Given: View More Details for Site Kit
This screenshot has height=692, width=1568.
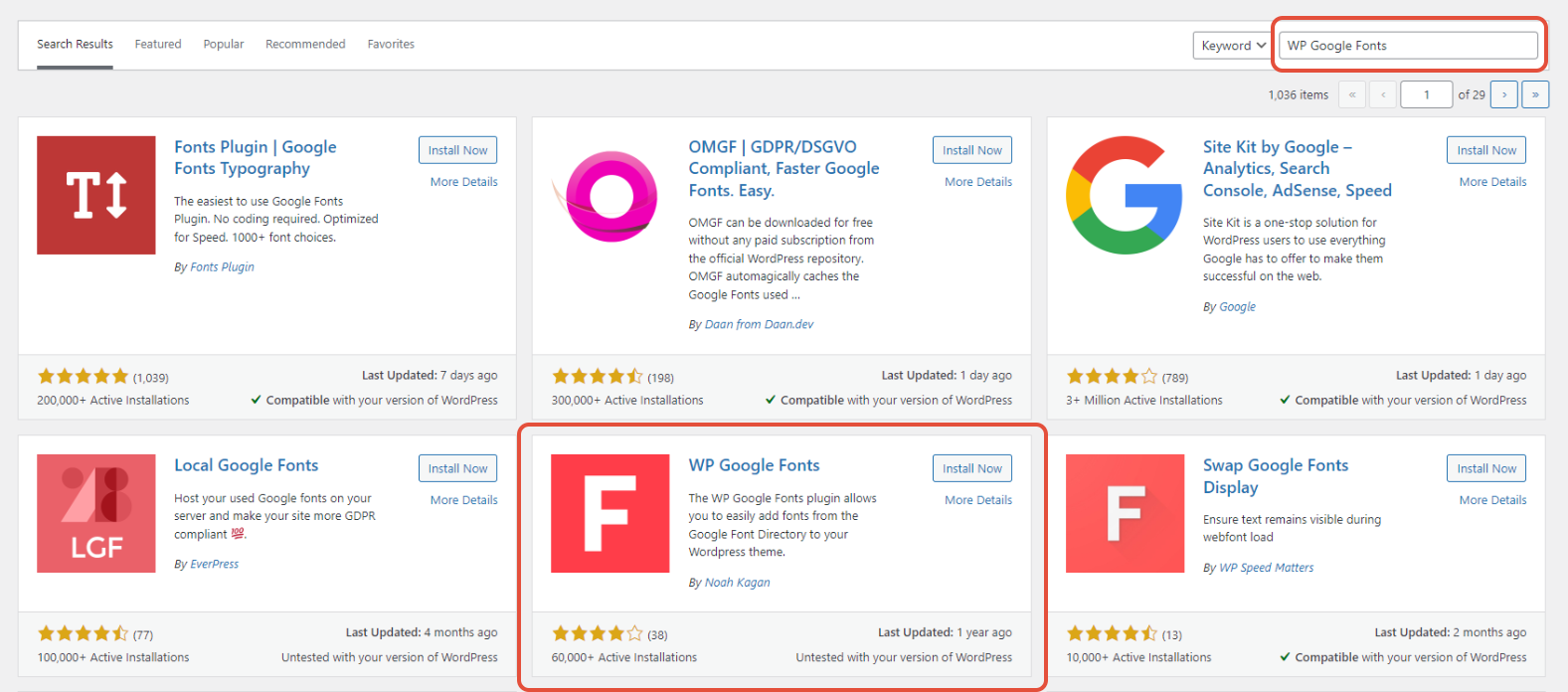Looking at the screenshot, I should pyautogui.click(x=1492, y=182).
